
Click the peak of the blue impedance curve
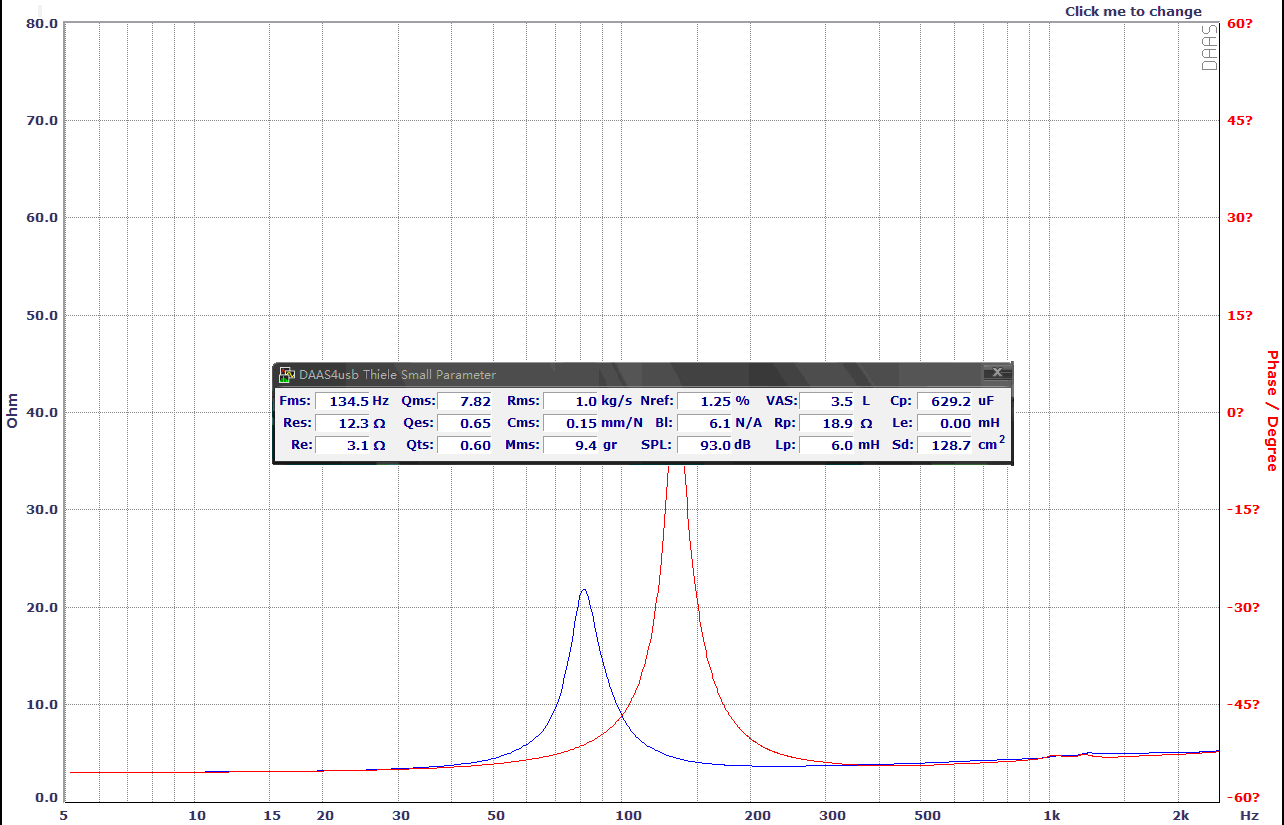point(583,590)
